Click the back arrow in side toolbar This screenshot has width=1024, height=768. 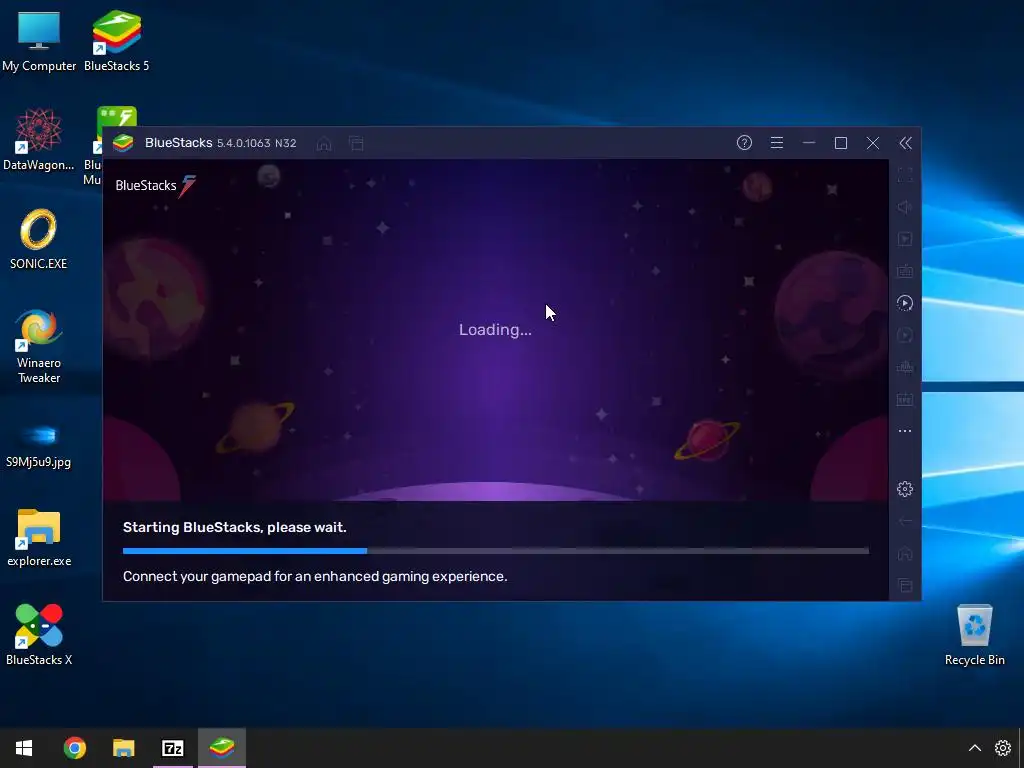coord(904,521)
